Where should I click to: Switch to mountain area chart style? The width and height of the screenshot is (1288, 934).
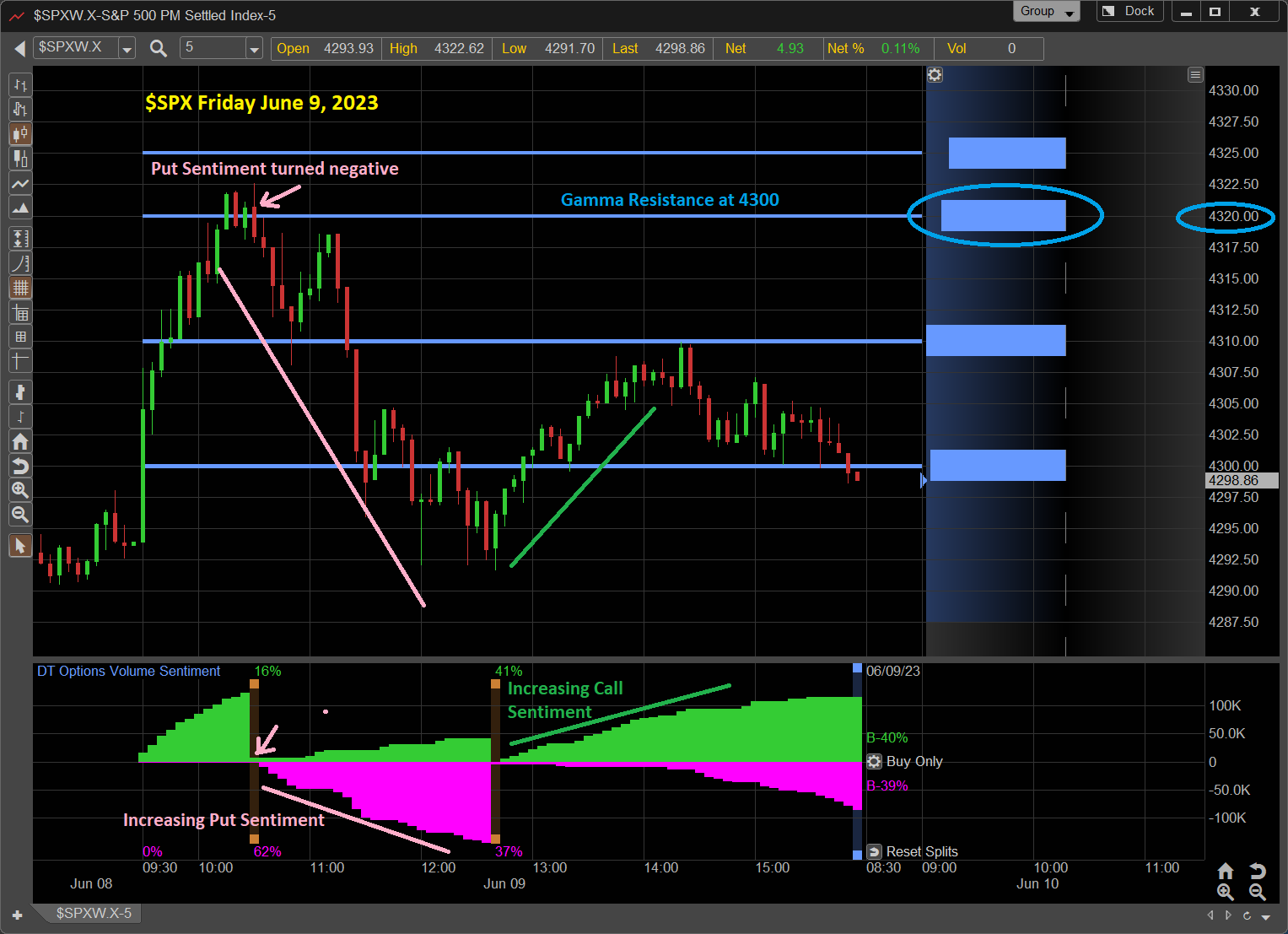coord(20,208)
